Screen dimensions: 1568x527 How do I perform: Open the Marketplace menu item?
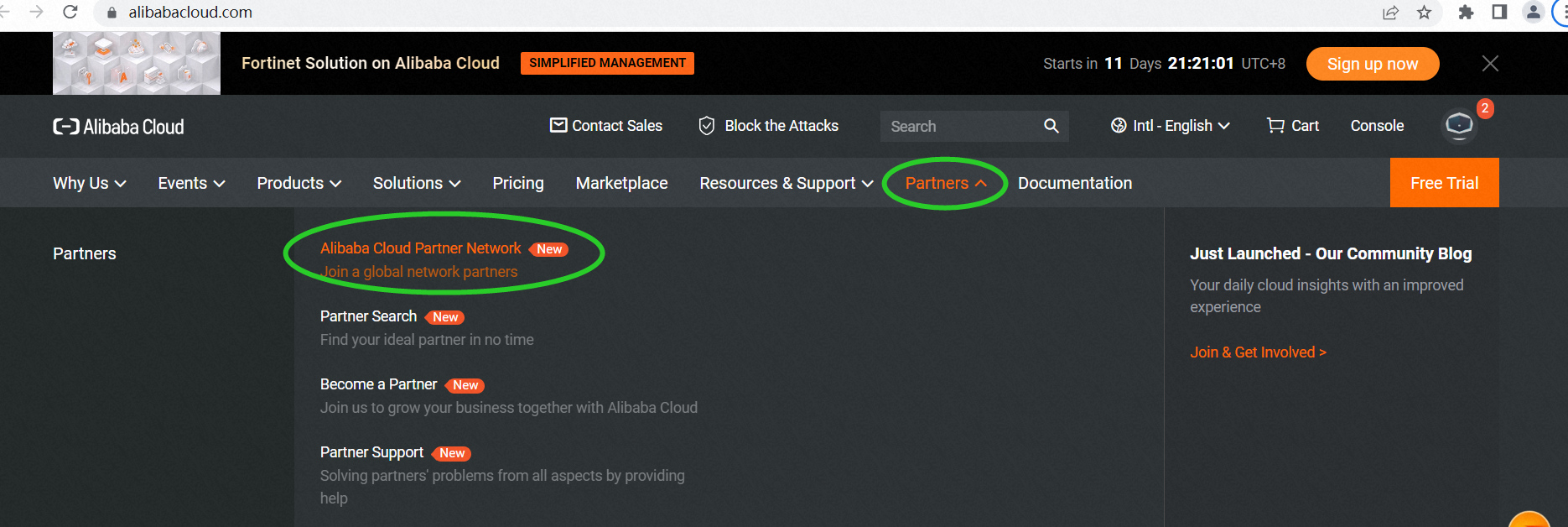tap(621, 183)
